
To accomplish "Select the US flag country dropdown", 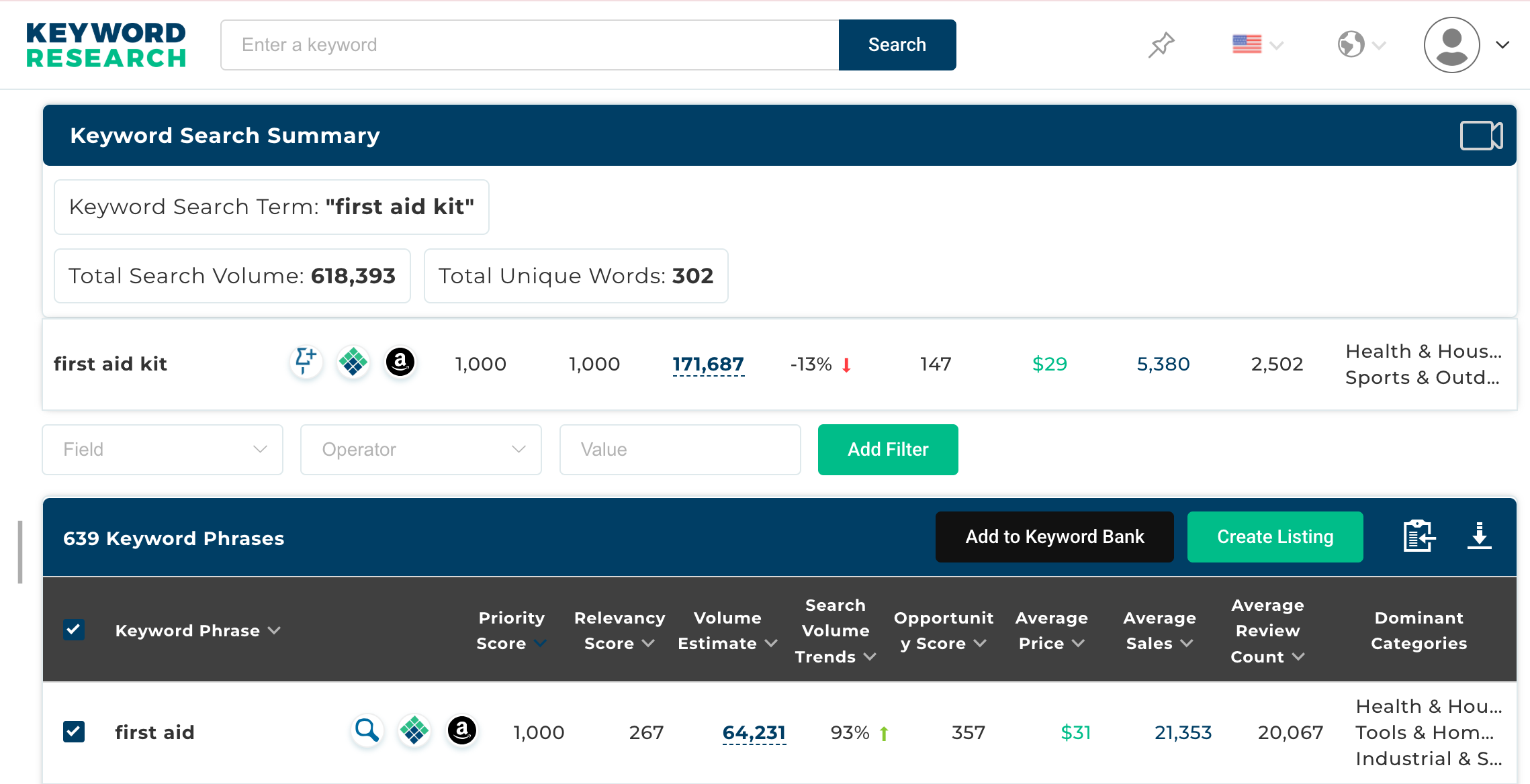I will coord(1256,44).
